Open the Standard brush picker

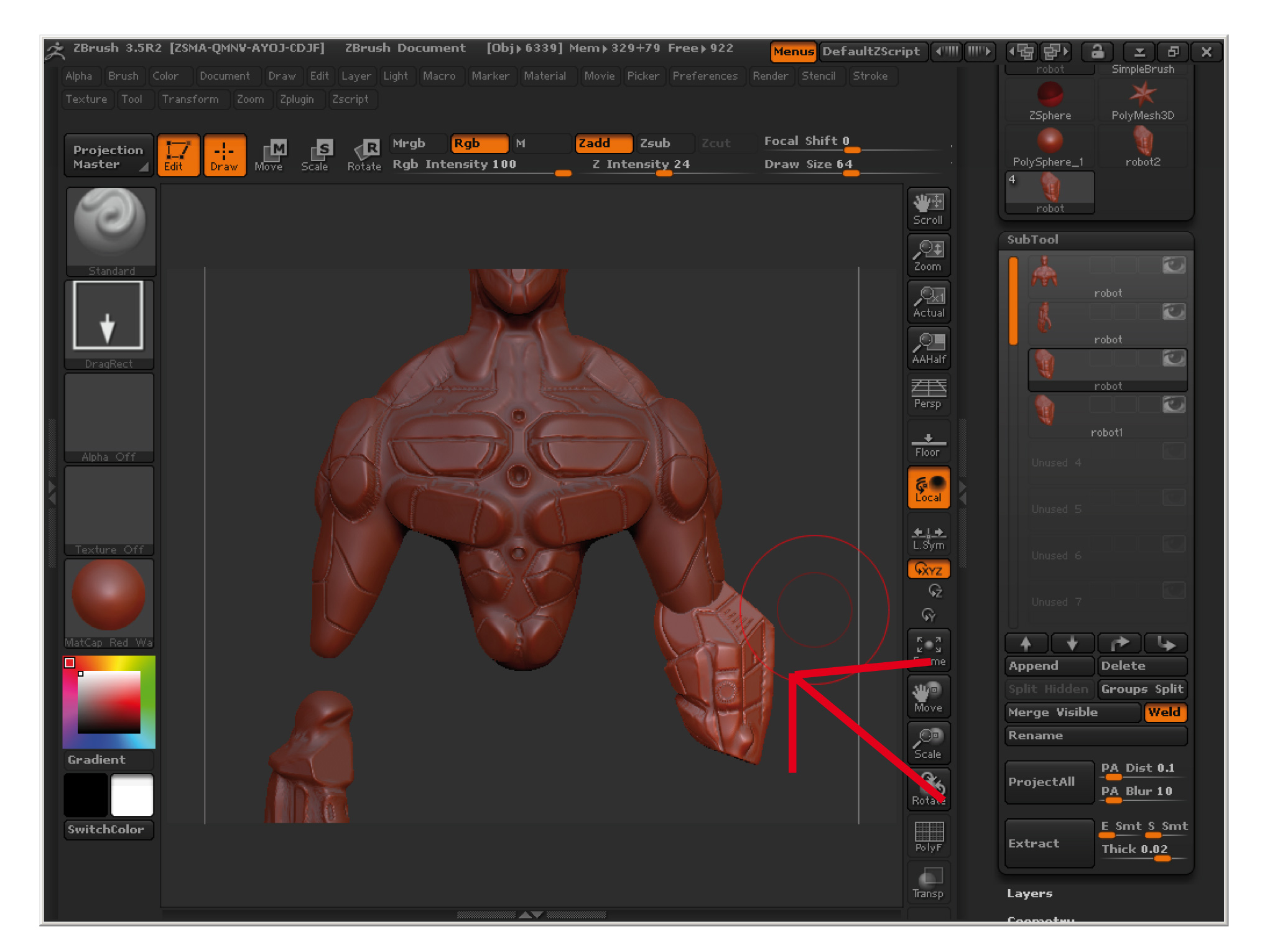pyautogui.click(x=111, y=231)
